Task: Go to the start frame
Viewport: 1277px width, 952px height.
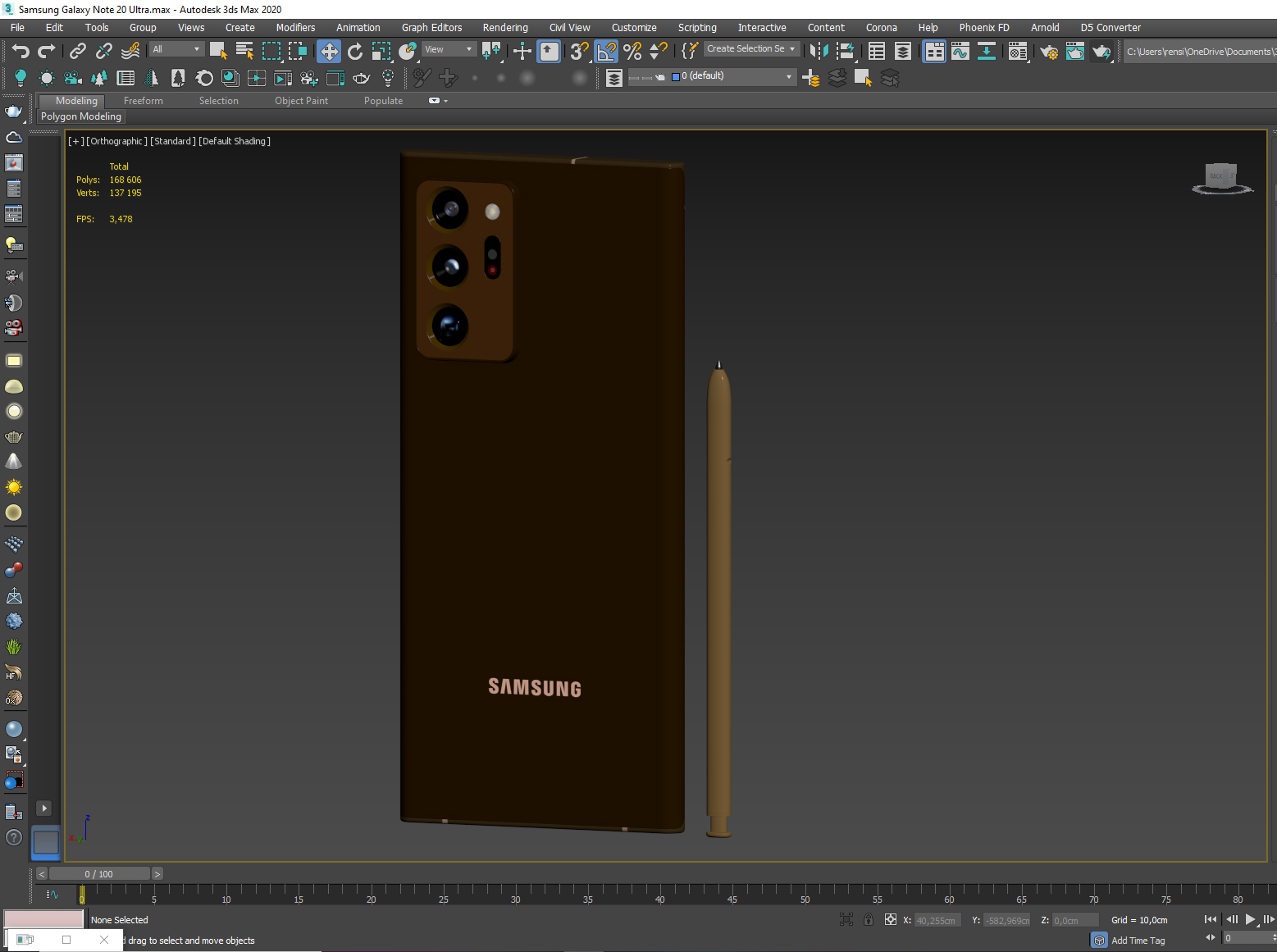Action: click(1210, 919)
